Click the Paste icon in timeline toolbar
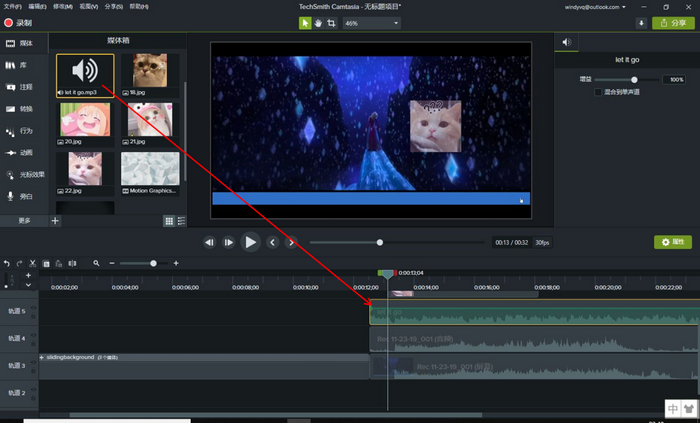 [x=58, y=264]
